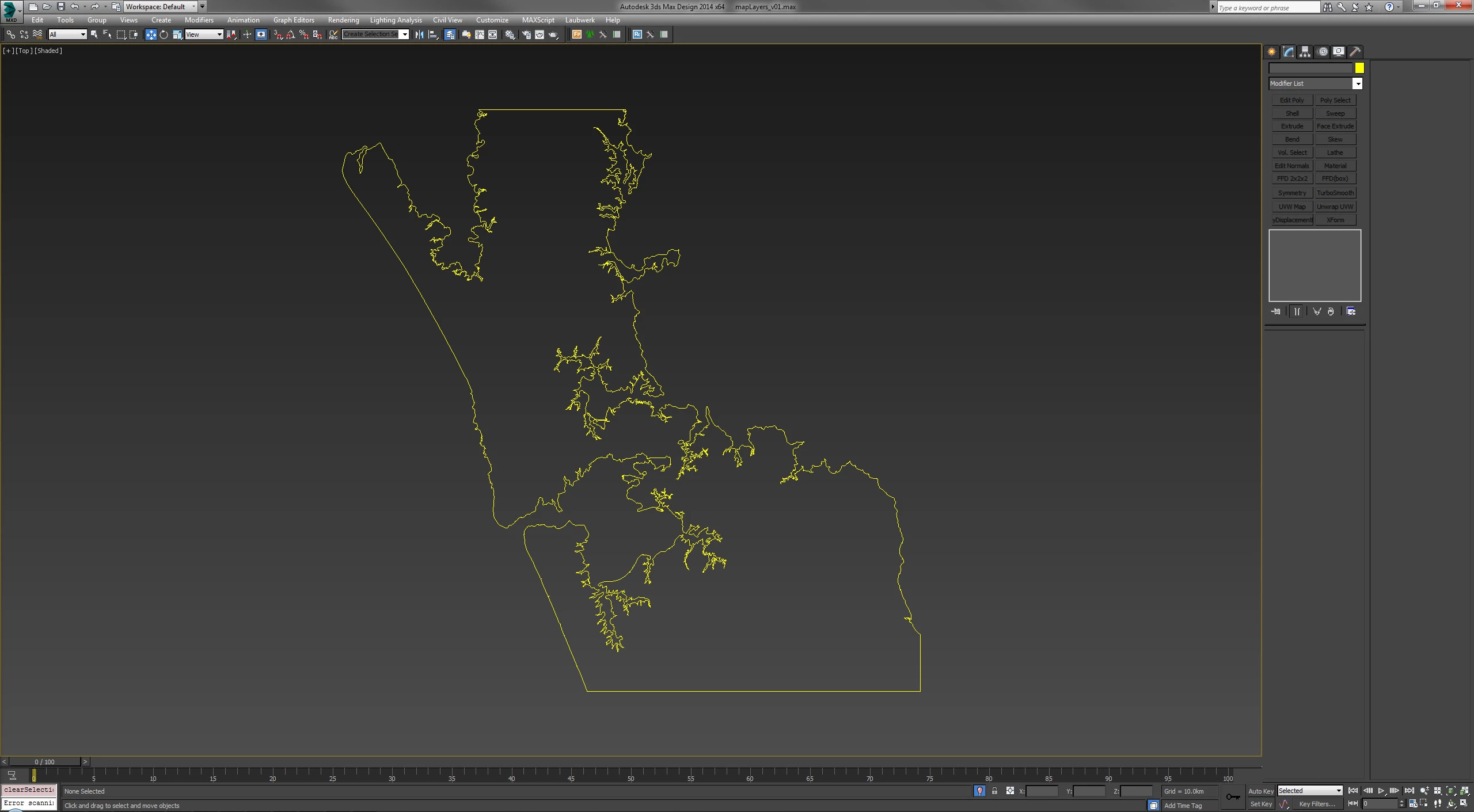Select the Select and Rotate tool
Screen dimensions: 1474x812
(x=164, y=35)
